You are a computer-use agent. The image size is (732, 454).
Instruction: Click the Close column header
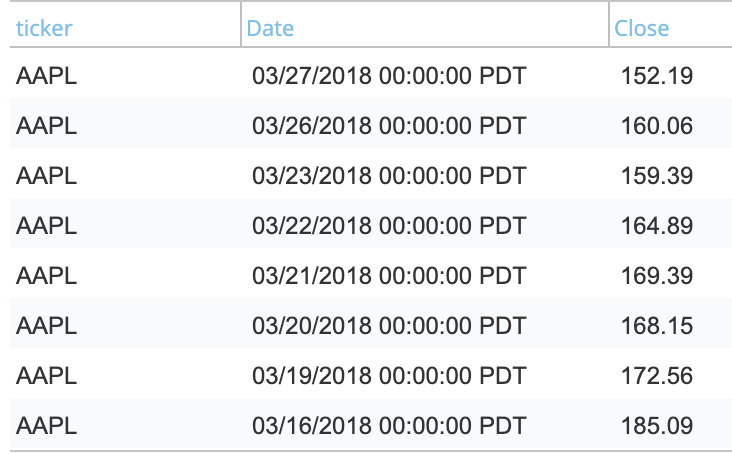[641, 28]
